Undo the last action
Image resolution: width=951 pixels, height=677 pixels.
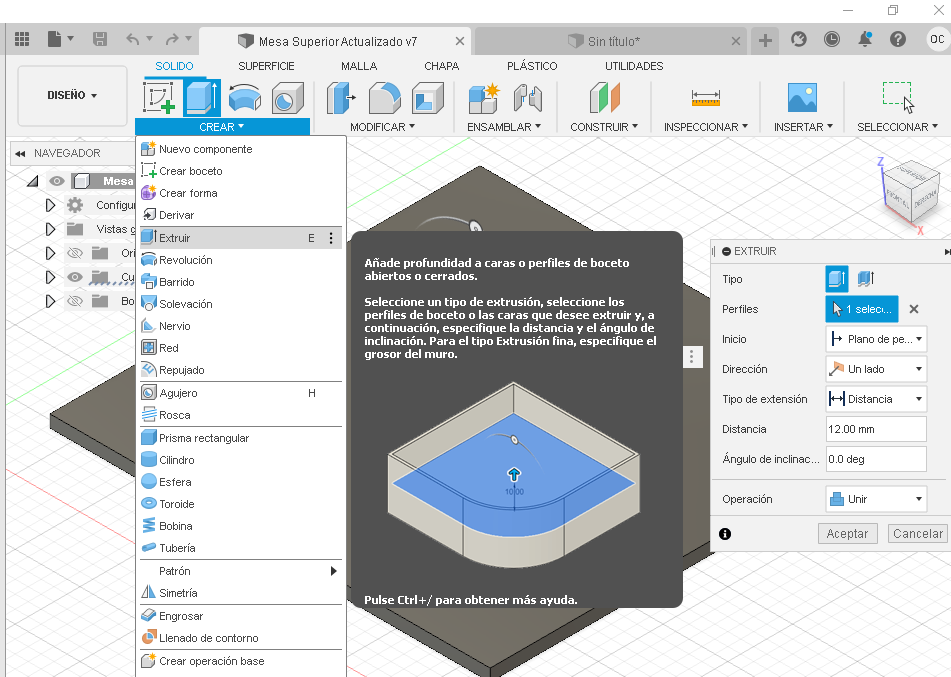133,39
